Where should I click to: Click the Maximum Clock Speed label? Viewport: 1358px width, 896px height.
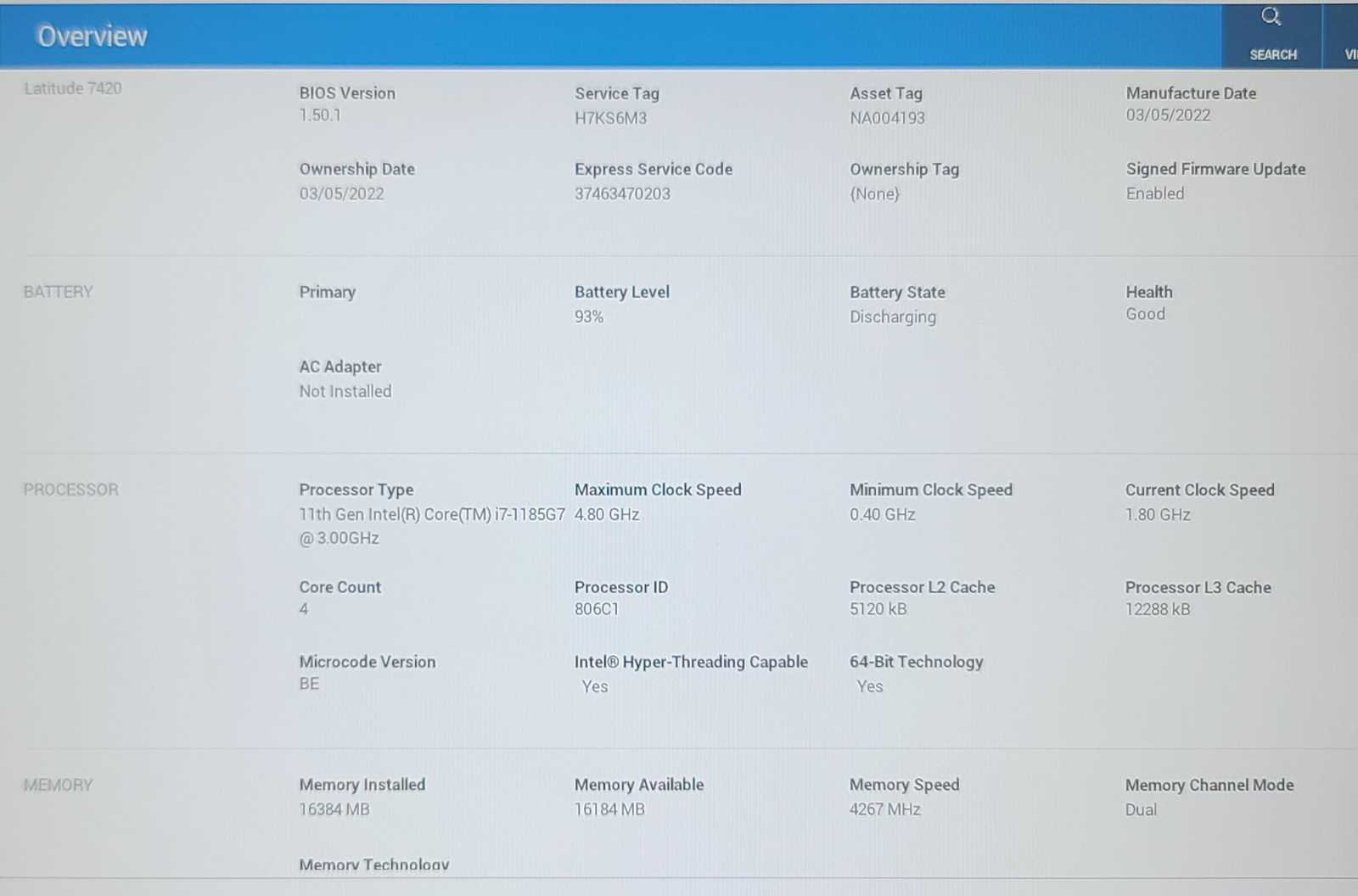point(658,490)
